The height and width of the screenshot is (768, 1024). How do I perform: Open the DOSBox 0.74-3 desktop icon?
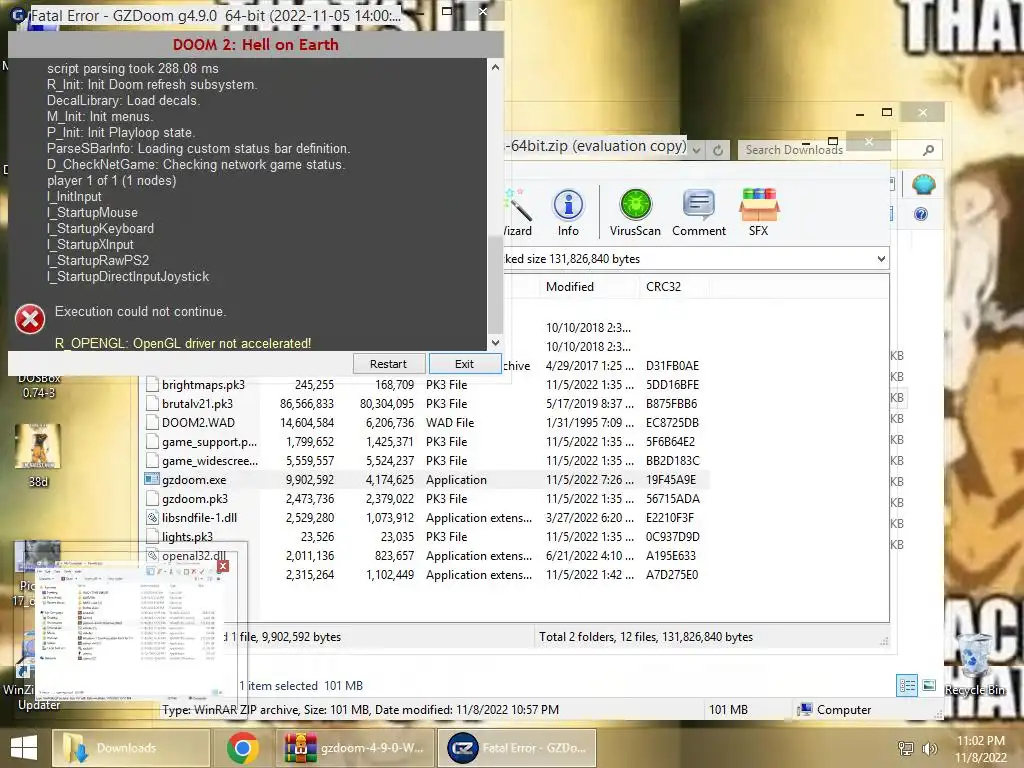click(x=39, y=385)
